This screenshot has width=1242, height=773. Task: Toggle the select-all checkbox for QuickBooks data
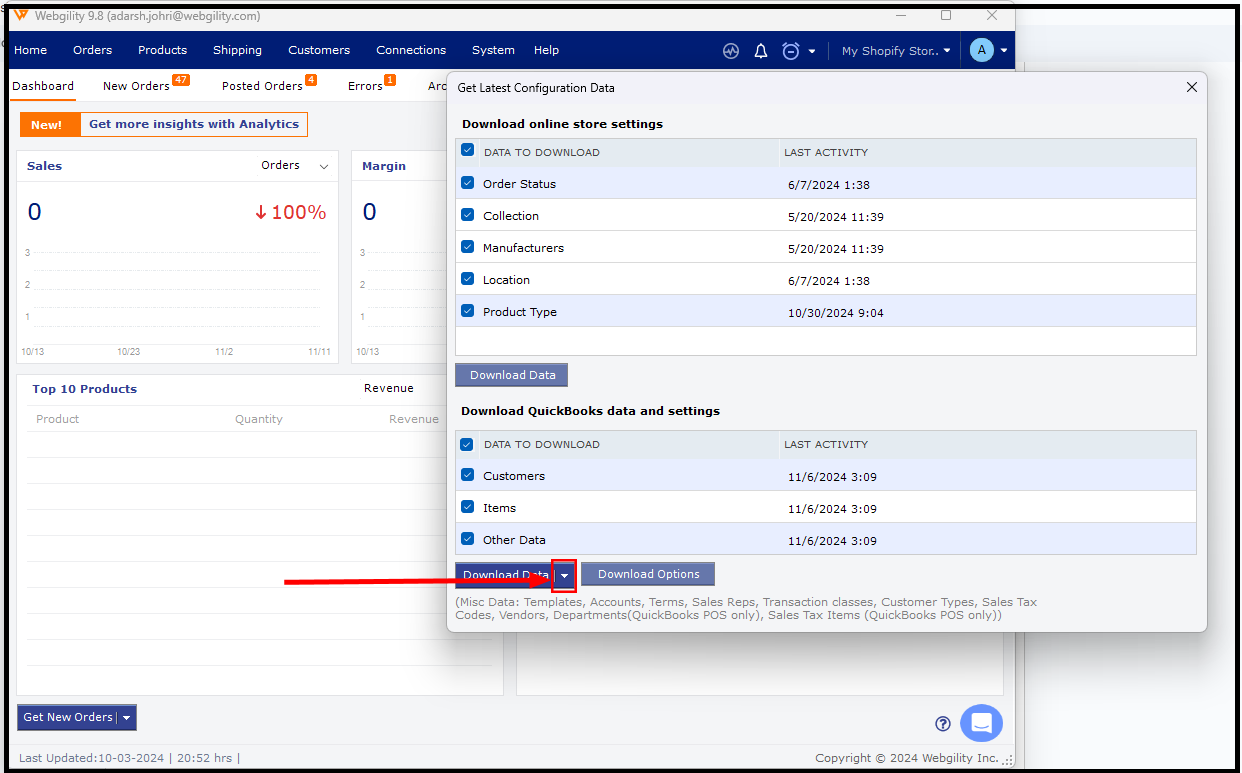pyautogui.click(x=467, y=443)
